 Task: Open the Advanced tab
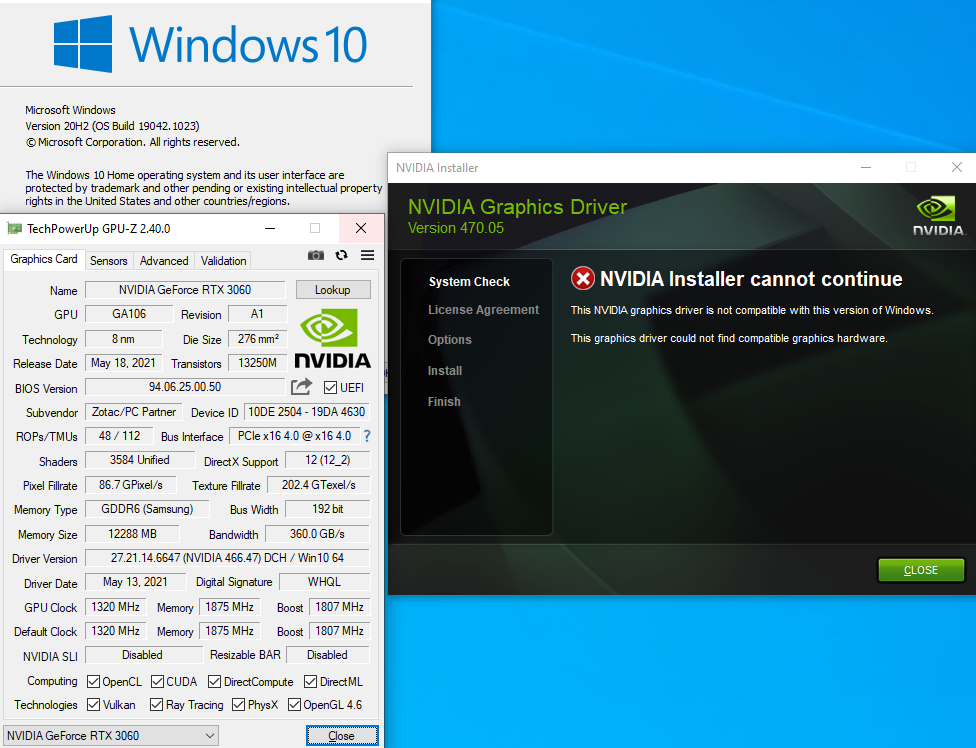164,261
